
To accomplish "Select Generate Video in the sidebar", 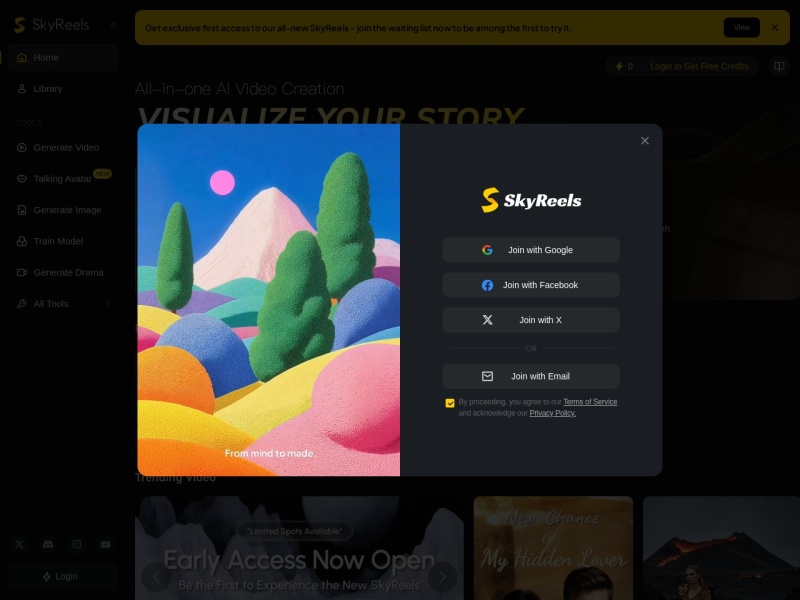I will pyautogui.click(x=66, y=147).
